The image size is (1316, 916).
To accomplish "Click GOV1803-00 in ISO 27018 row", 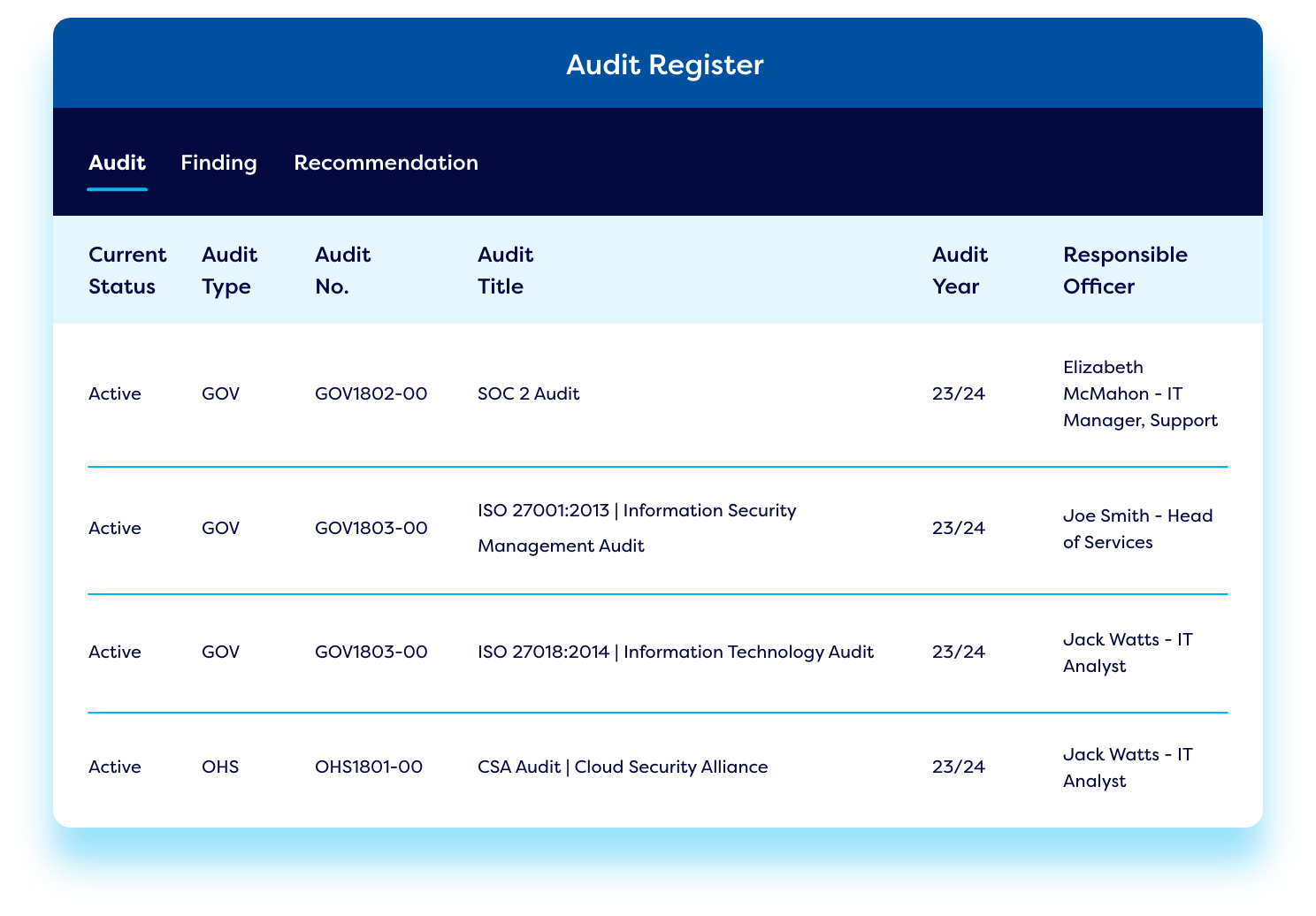I will click(371, 652).
